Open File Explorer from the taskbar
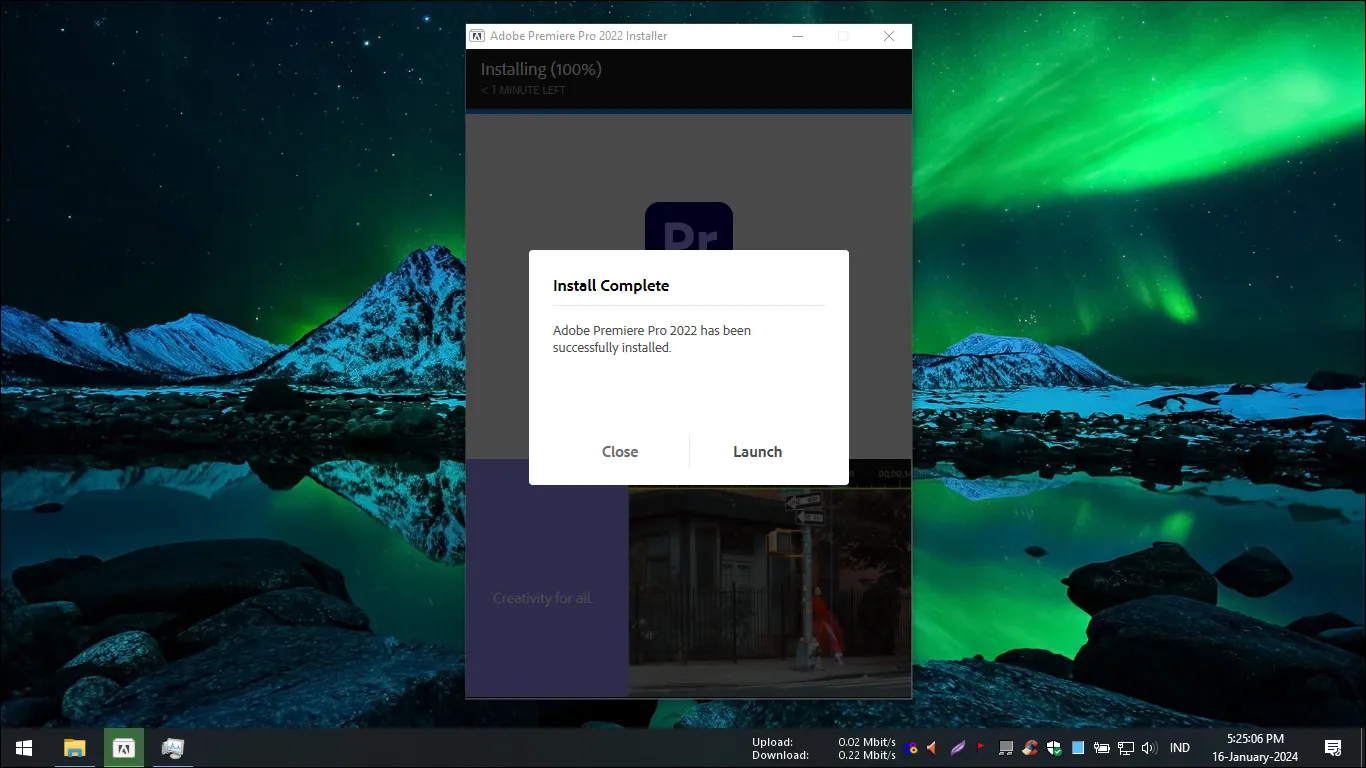1366x768 pixels. coord(74,747)
